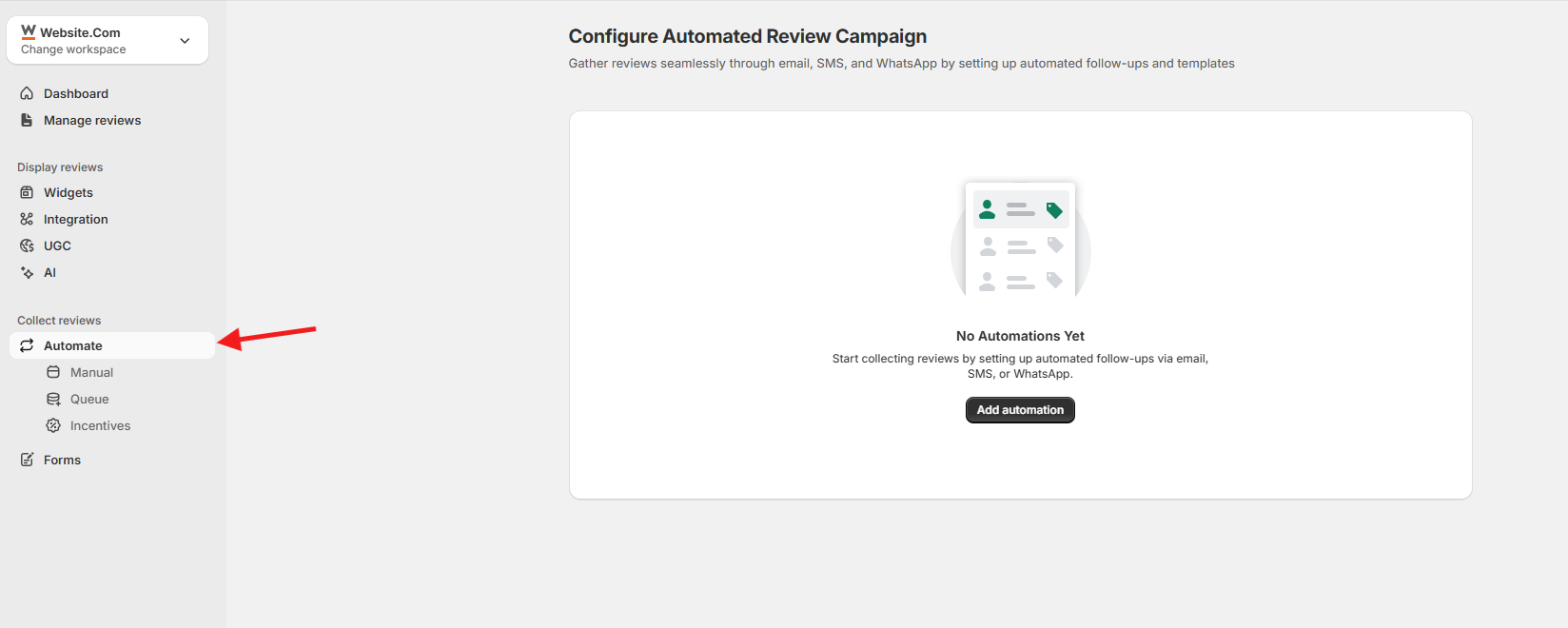This screenshot has height=628, width=1568.
Task: Click the Collect reviews section header
Action: 59,321
